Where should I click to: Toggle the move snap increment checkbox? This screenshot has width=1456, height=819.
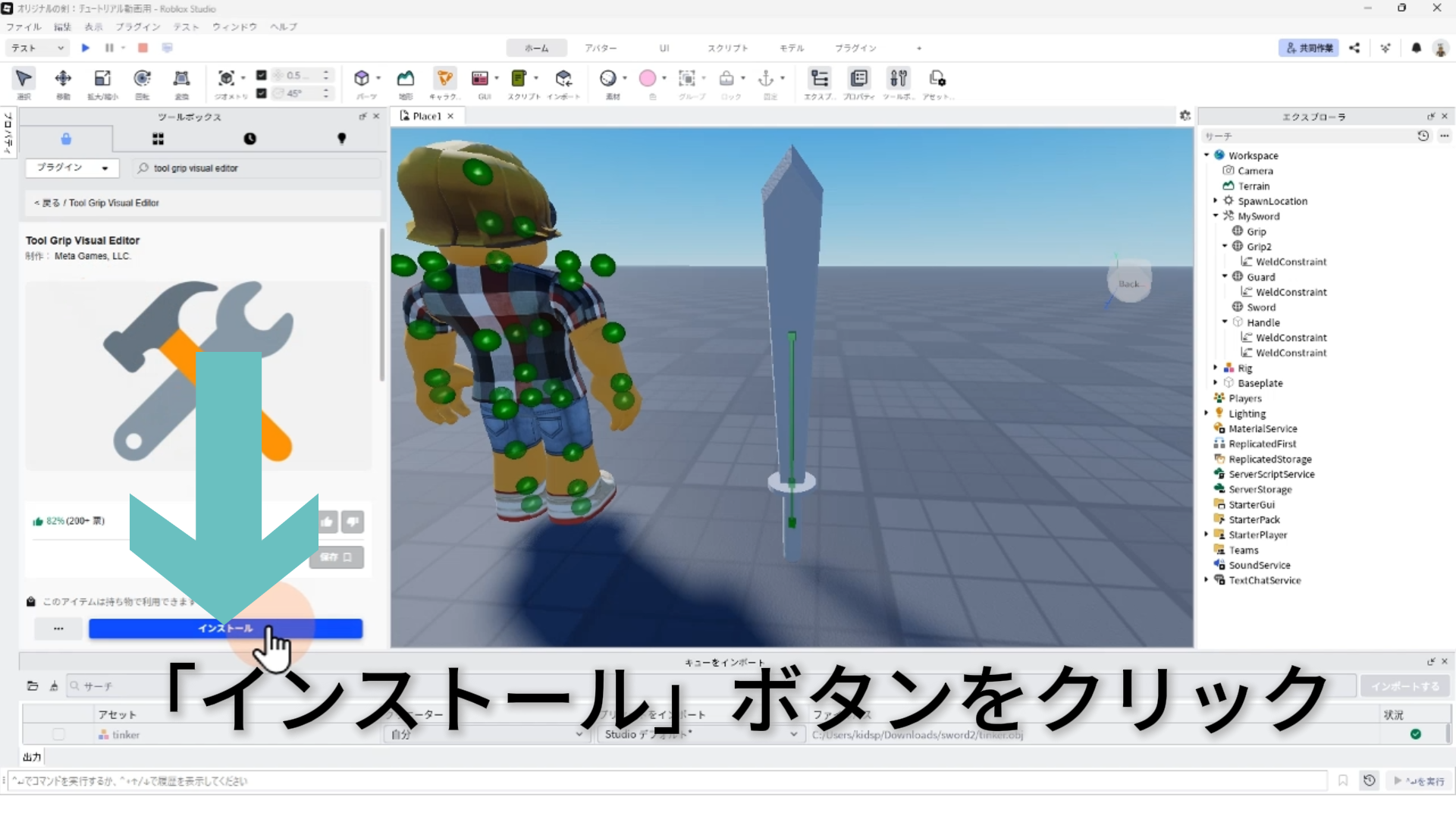tap(262, 75)
